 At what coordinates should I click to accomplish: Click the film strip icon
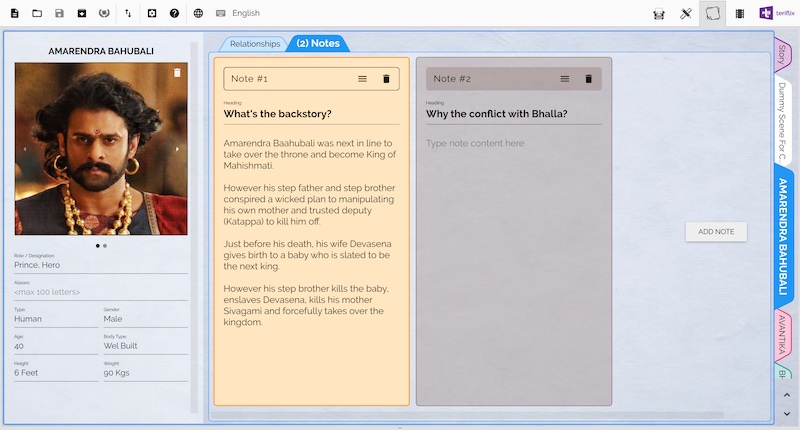[x=740, y=14]
